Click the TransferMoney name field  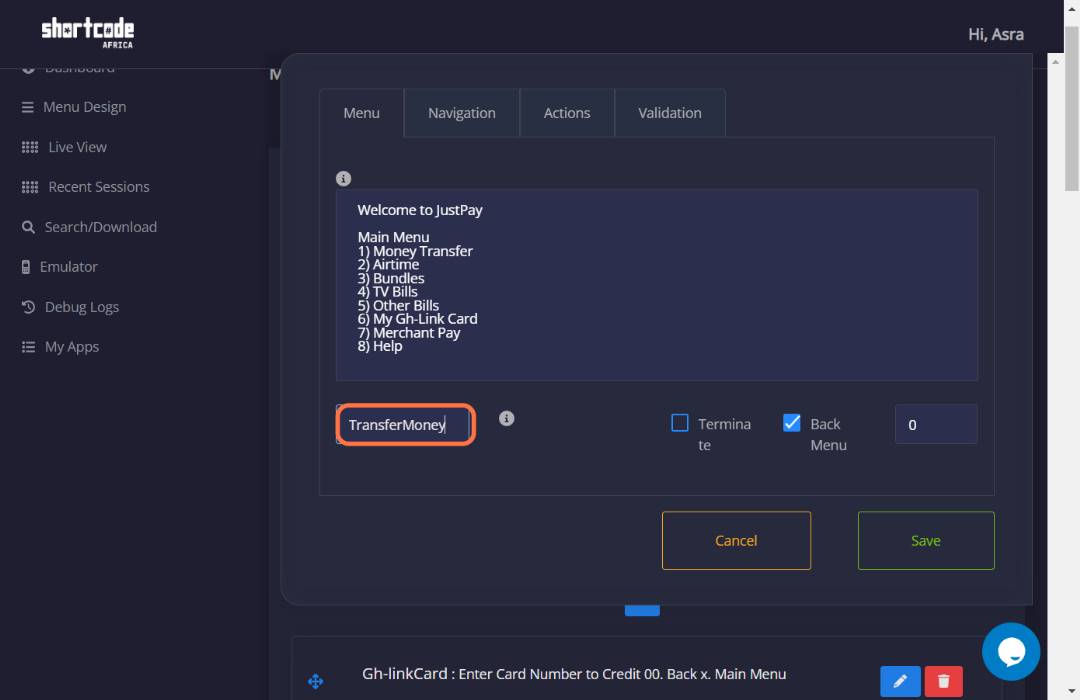click(405, 424)
